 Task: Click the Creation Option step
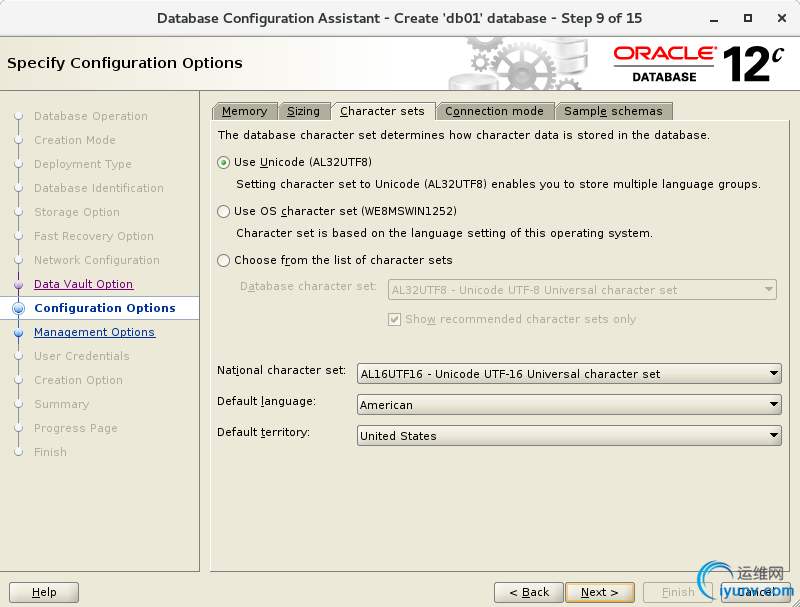79,380
